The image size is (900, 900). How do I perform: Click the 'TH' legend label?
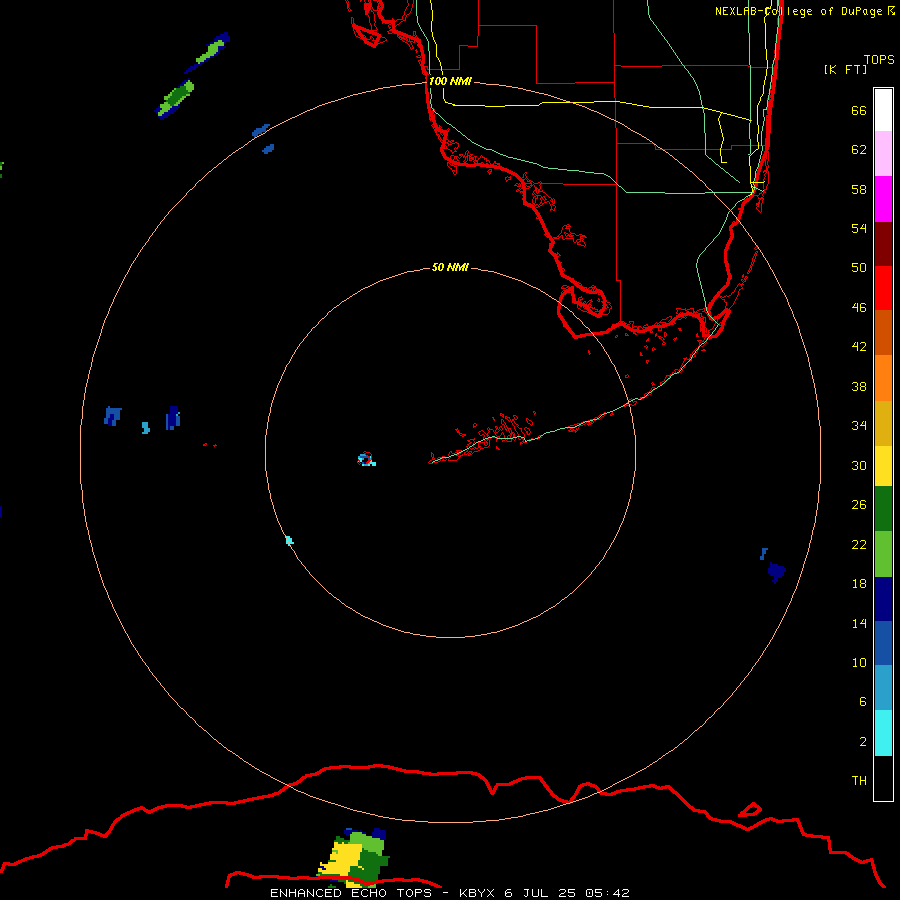[859, 781]
